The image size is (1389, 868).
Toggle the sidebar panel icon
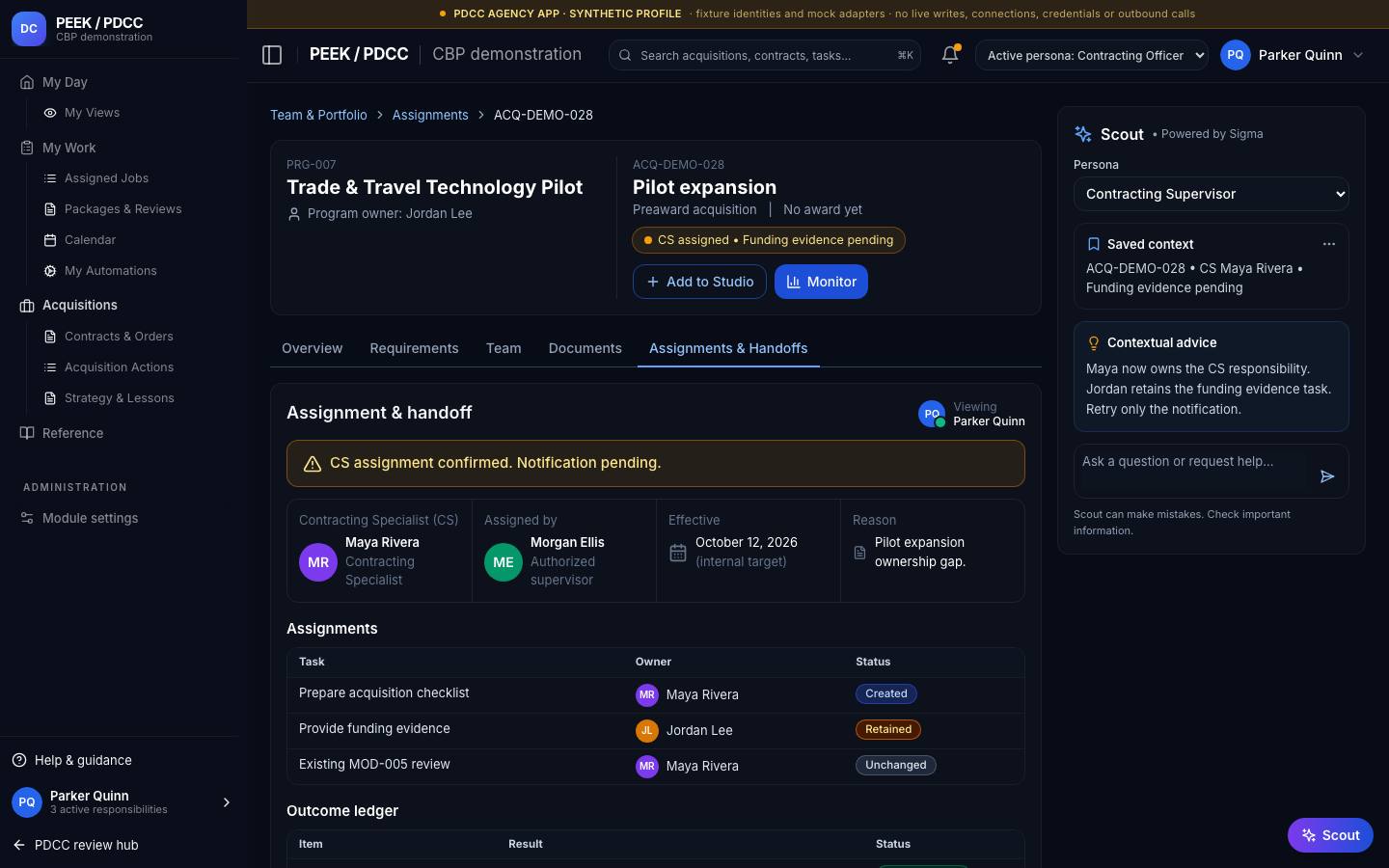pyautogui.click(x=272, y=55)
